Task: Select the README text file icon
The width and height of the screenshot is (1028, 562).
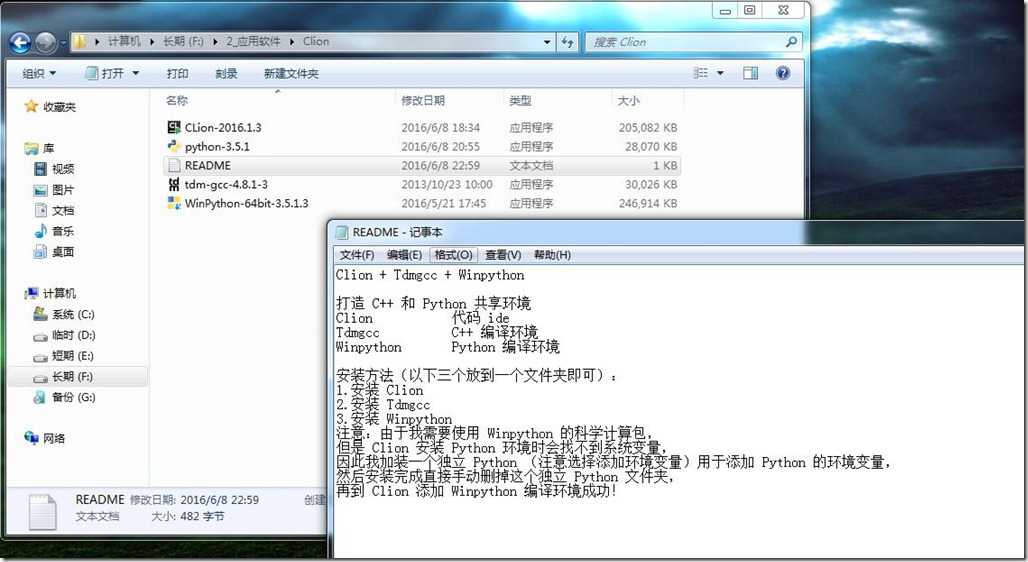Action: point(174,165)
